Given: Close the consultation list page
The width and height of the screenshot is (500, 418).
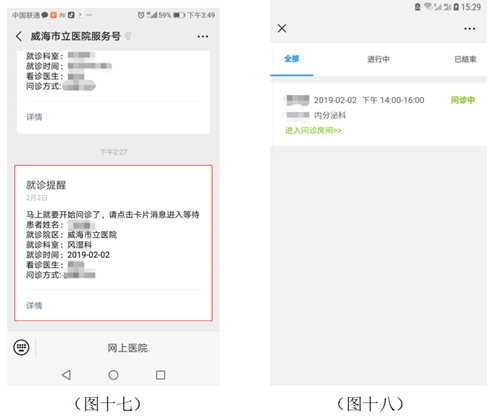Looking at the screenshot, I should click(x=282, y=28).
